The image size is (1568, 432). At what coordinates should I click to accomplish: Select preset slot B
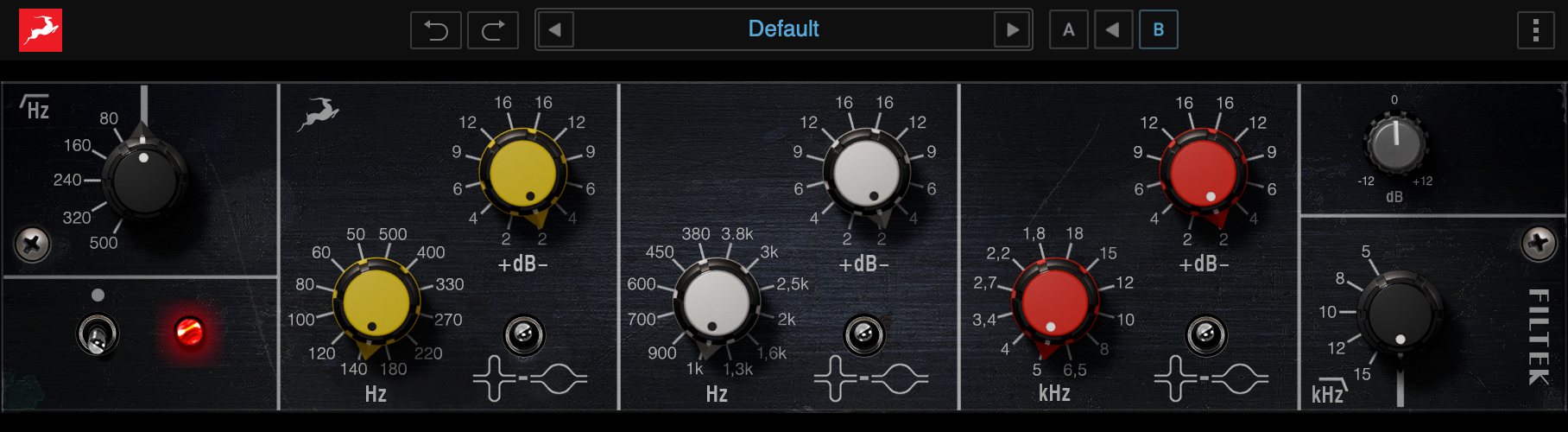coord(1158,30)
